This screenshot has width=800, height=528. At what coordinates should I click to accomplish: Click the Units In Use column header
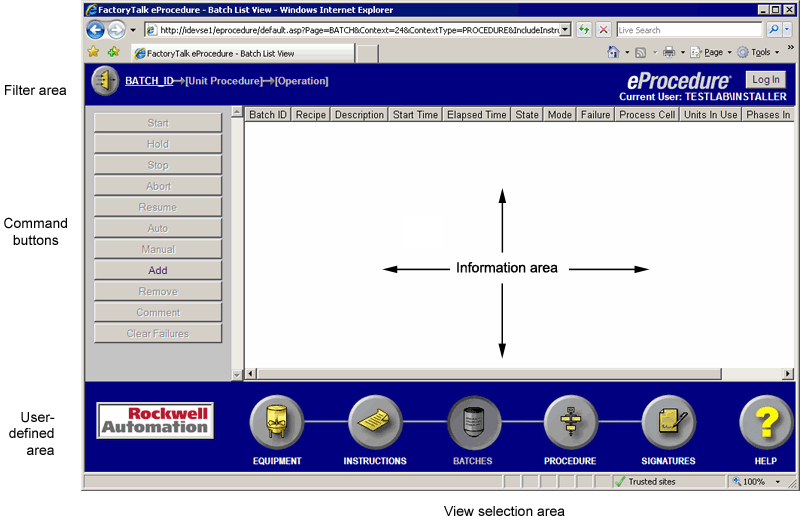[x=711, y=115]
